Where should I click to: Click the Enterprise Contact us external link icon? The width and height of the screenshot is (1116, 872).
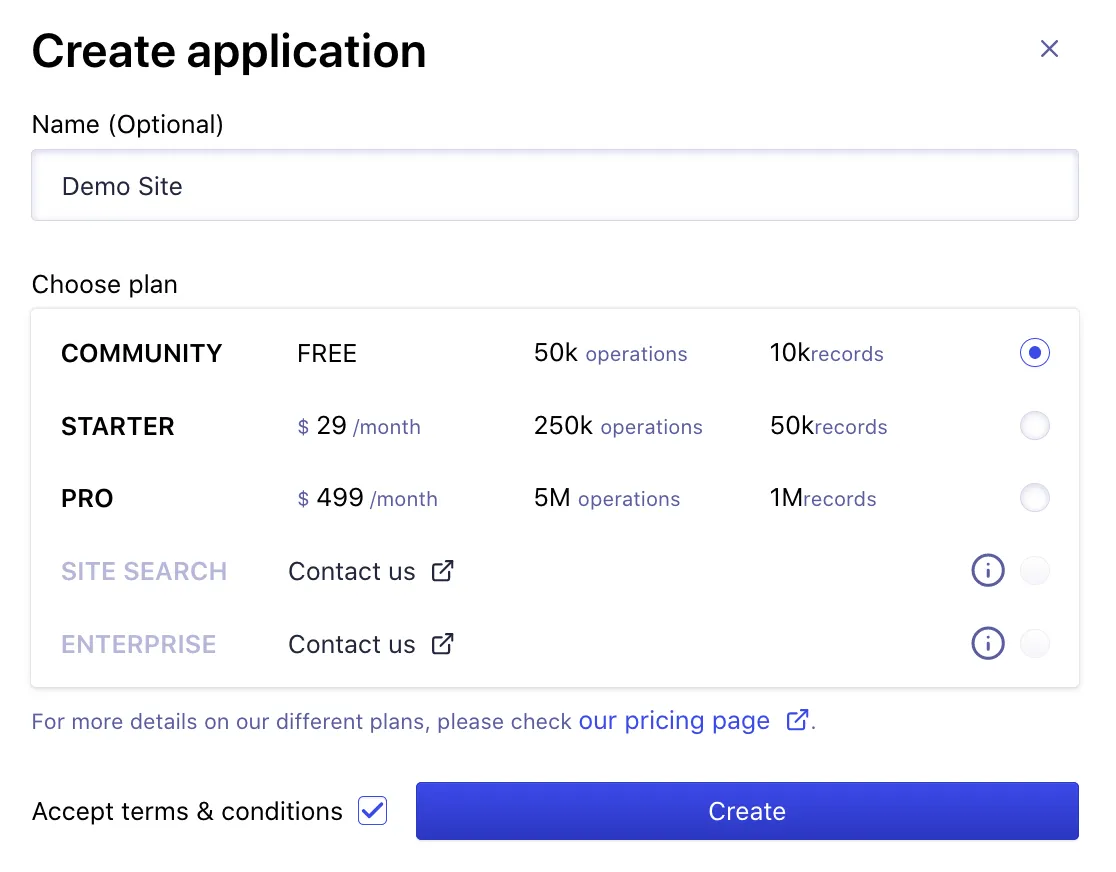[x=442, y=644]
